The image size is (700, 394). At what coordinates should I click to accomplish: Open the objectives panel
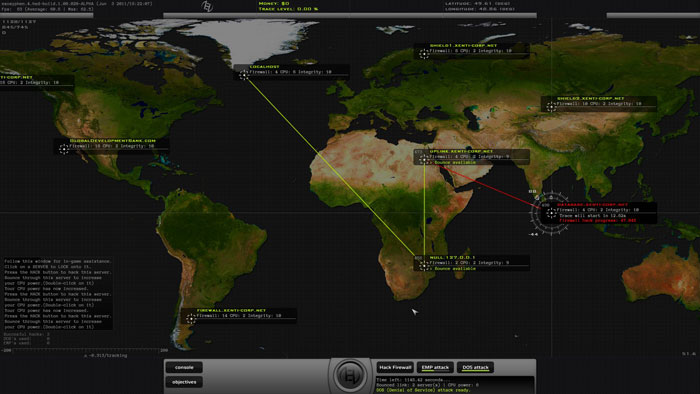[x=184, y=382]
